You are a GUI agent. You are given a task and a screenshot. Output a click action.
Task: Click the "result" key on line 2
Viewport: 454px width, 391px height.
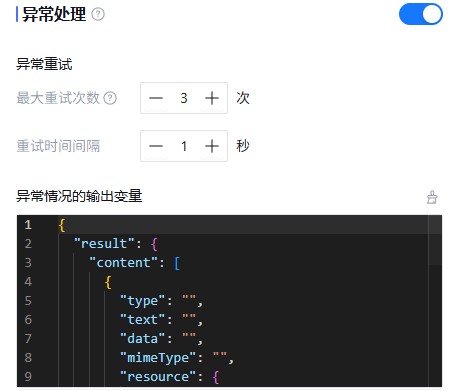point(104,244)
